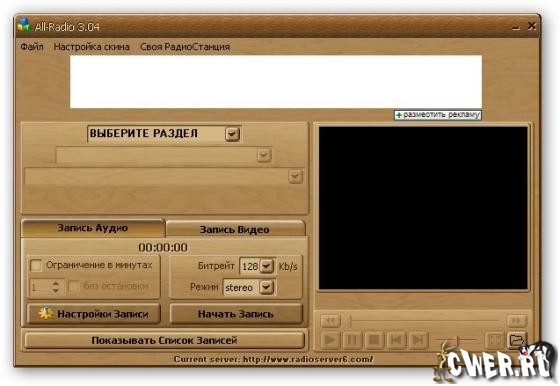Switch to the 'Запись Видео' tab

coord(235,229)
